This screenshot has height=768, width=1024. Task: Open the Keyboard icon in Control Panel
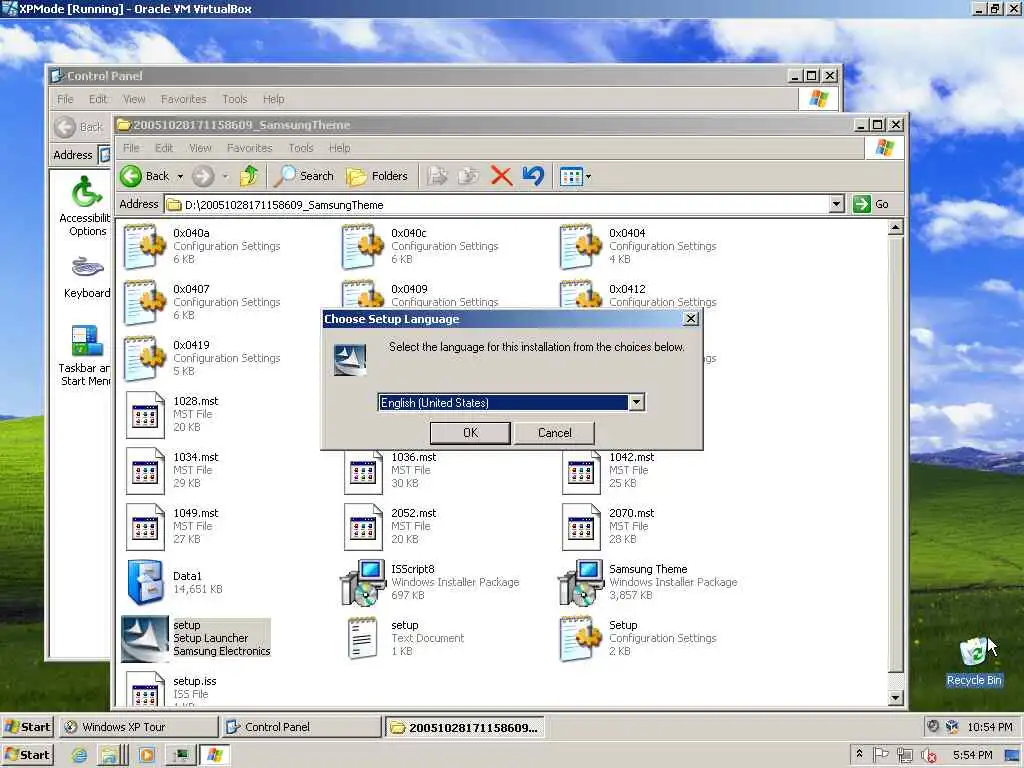point(87,278)
